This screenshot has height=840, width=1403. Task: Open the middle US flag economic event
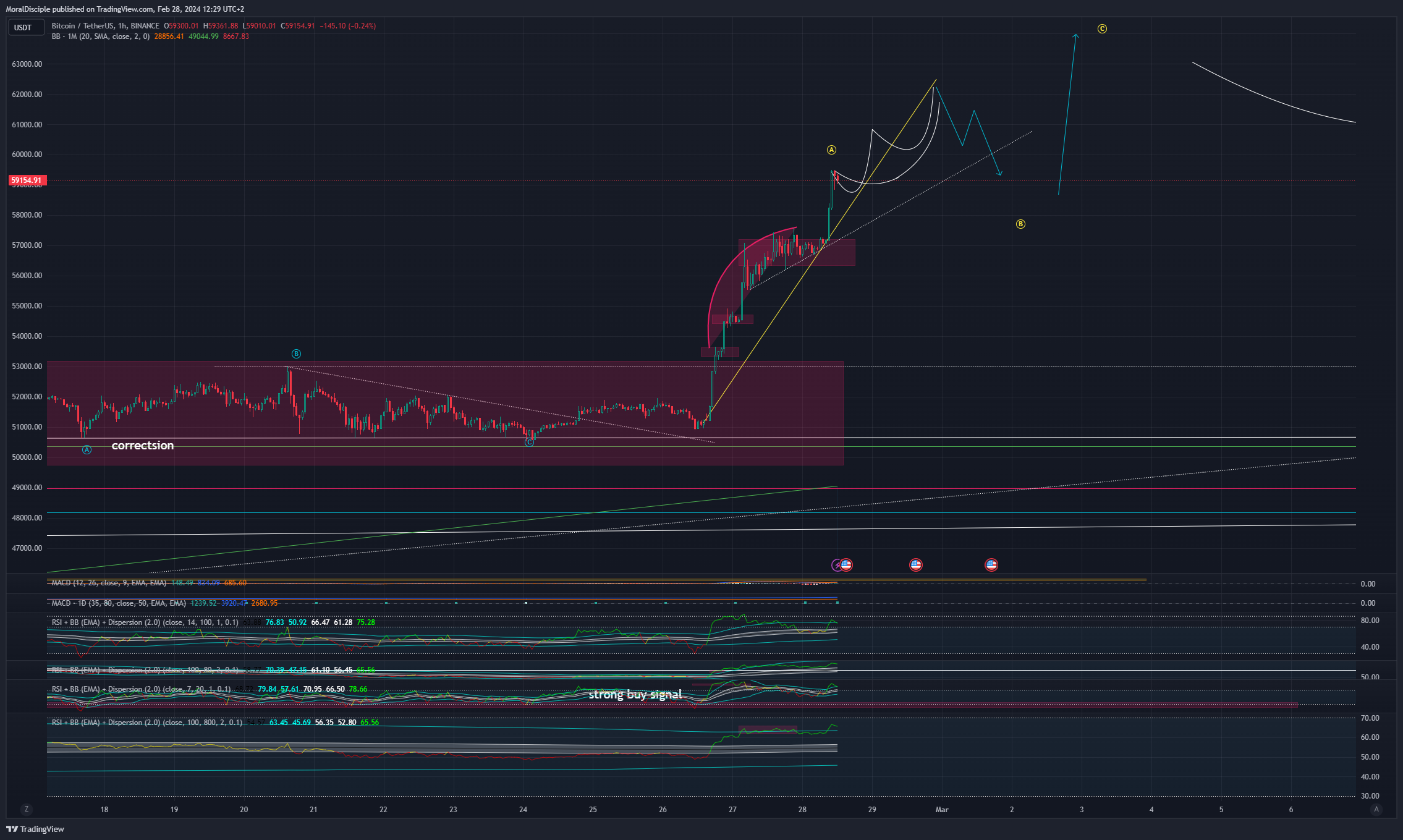[x=916, y=564]
